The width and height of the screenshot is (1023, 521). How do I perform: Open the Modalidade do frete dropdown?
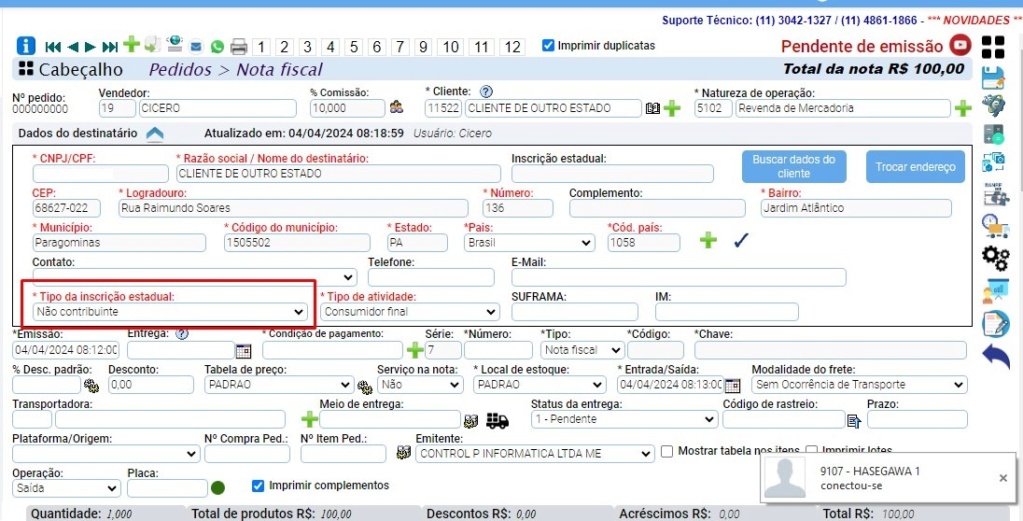click(x=859, y=385)
